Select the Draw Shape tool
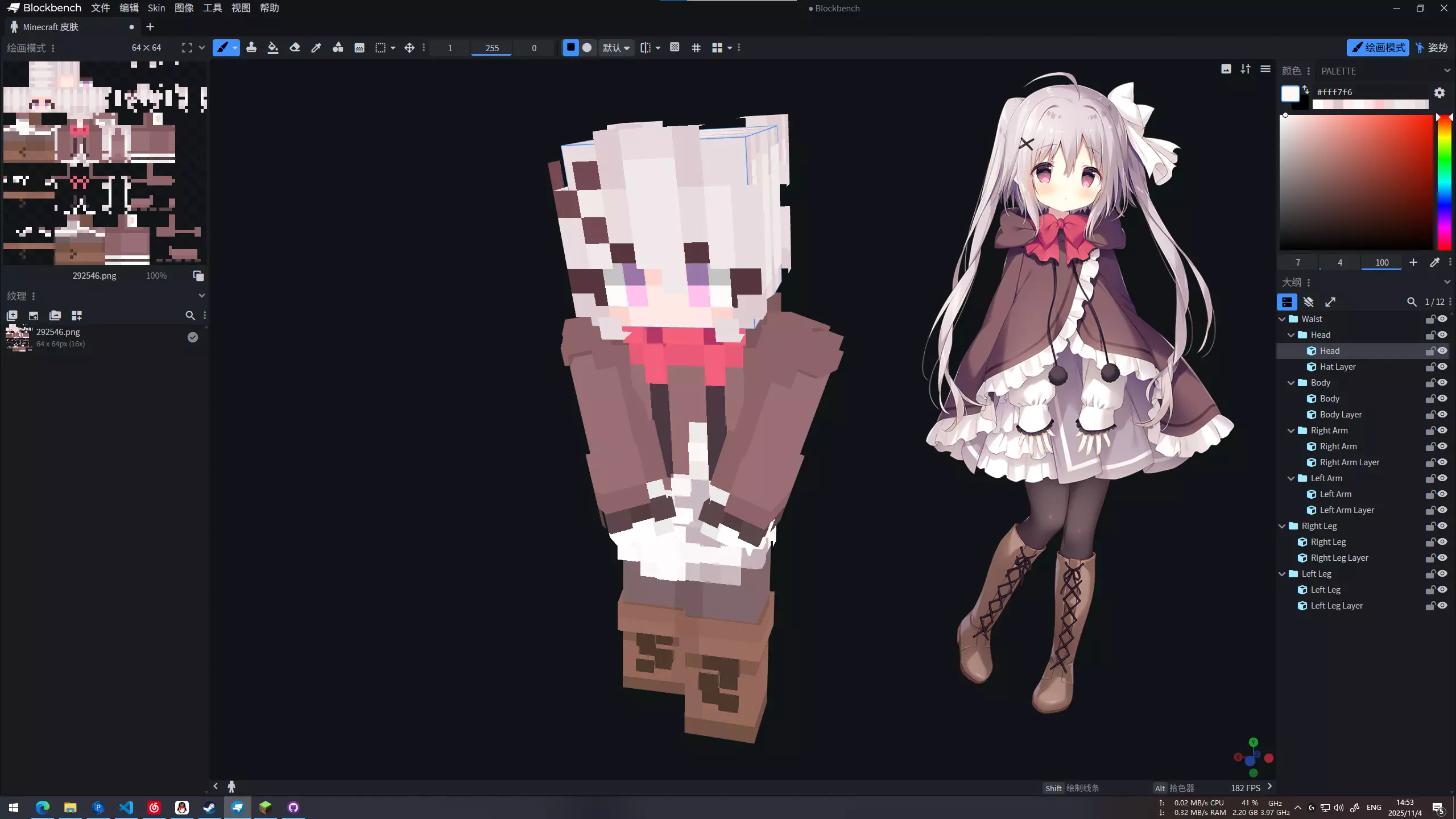Viewport: 1456px width, 819px height. pos(338,48)
